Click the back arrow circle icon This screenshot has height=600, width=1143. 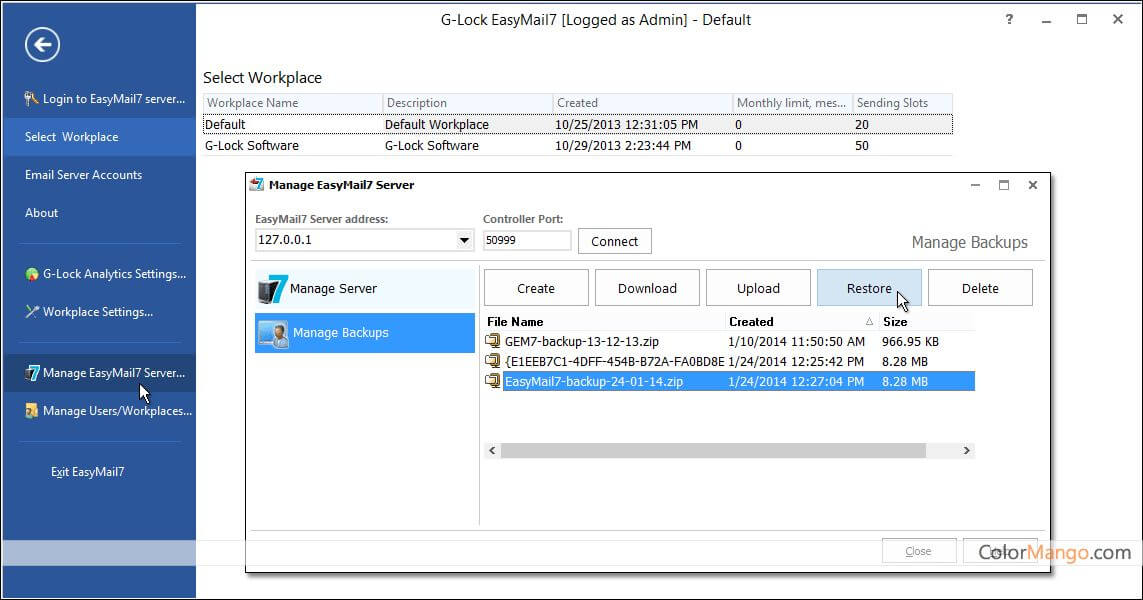point(42,44)
